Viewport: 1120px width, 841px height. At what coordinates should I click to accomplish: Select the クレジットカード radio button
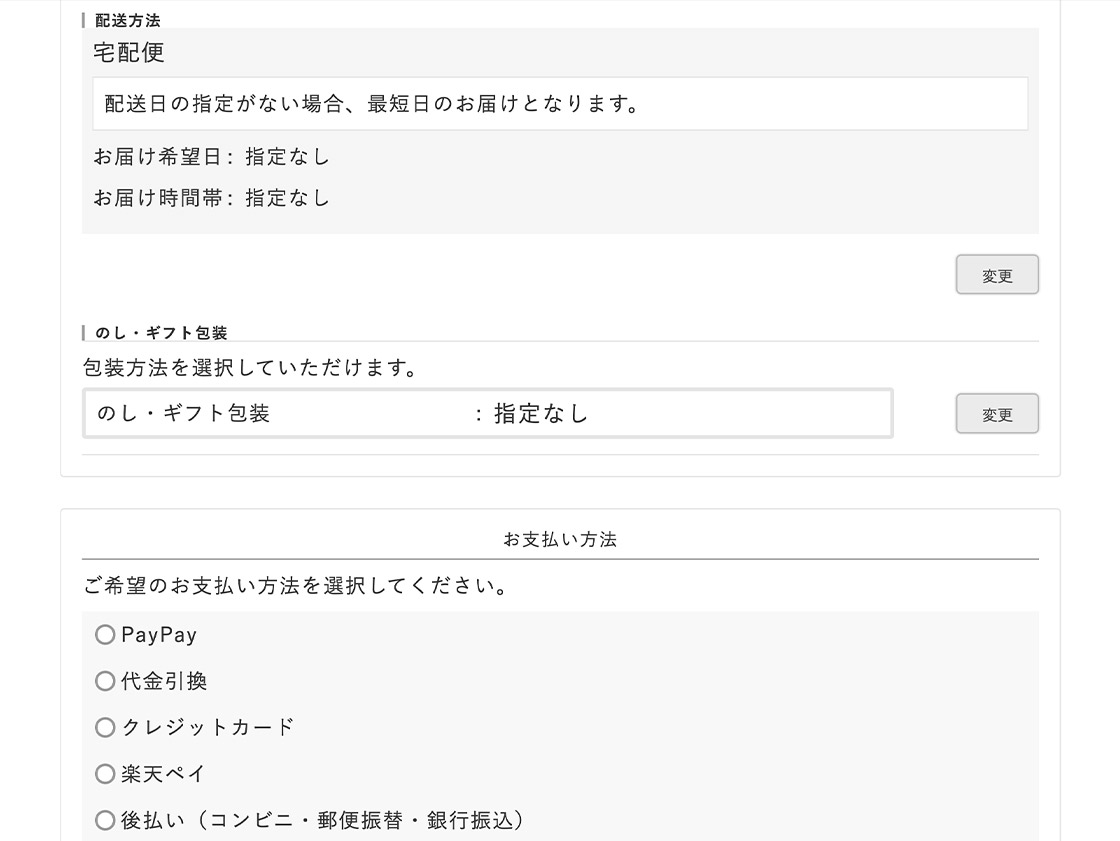pos(105,727)
